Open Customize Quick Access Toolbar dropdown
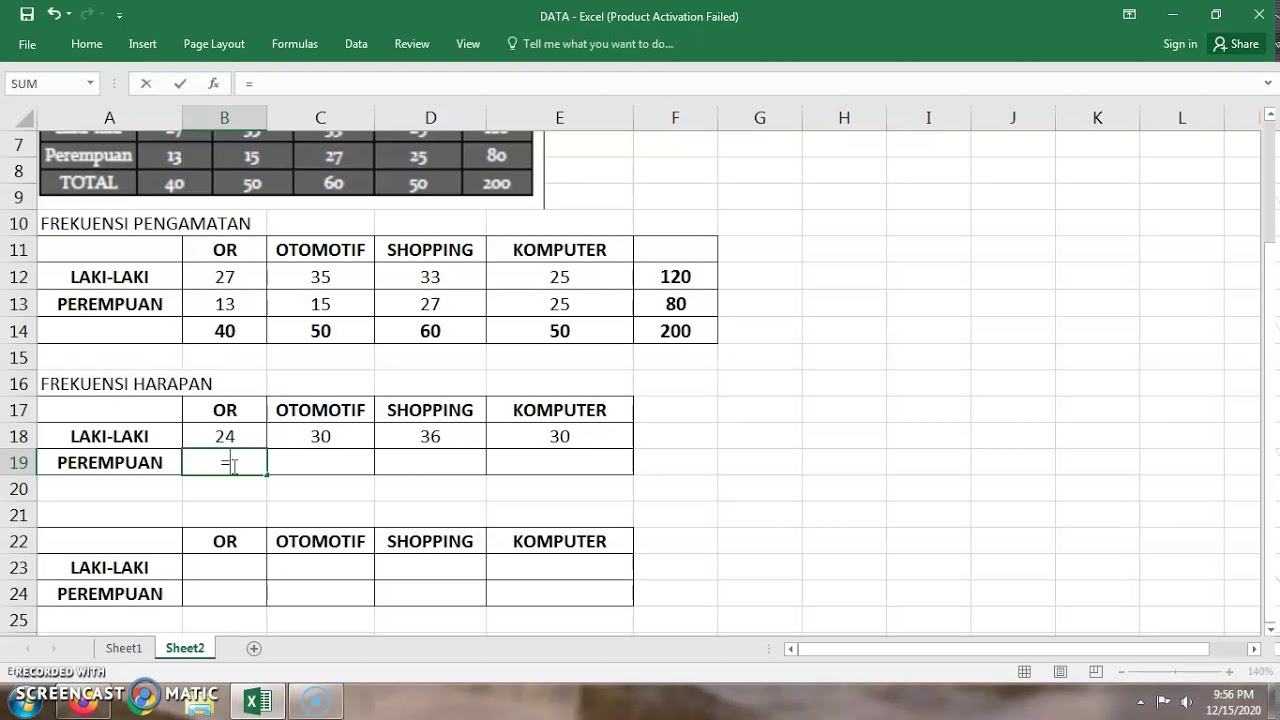The height and width of the screenshot is (720, 1280). point(119,16)
